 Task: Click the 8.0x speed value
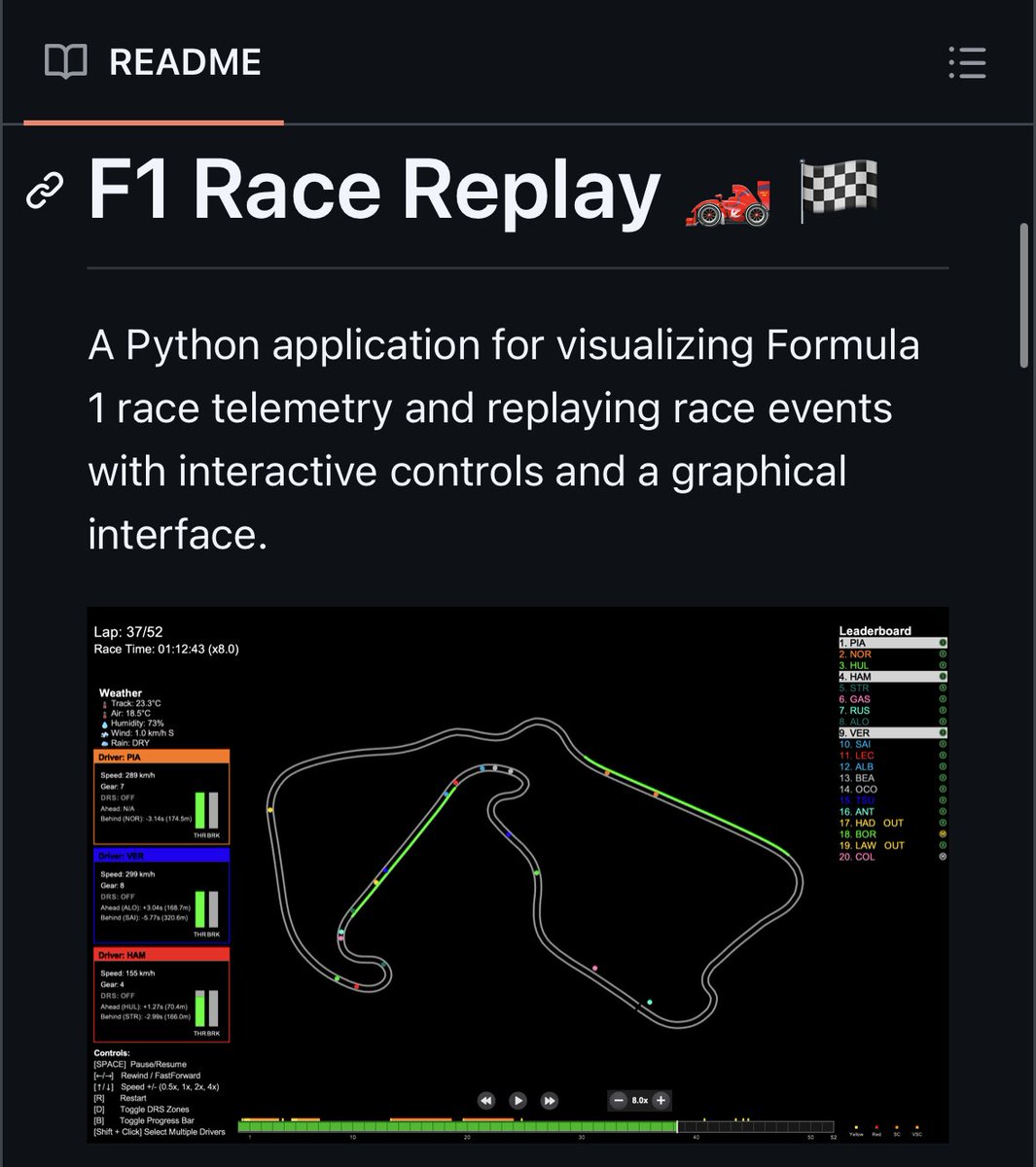tap(639, 1100)
